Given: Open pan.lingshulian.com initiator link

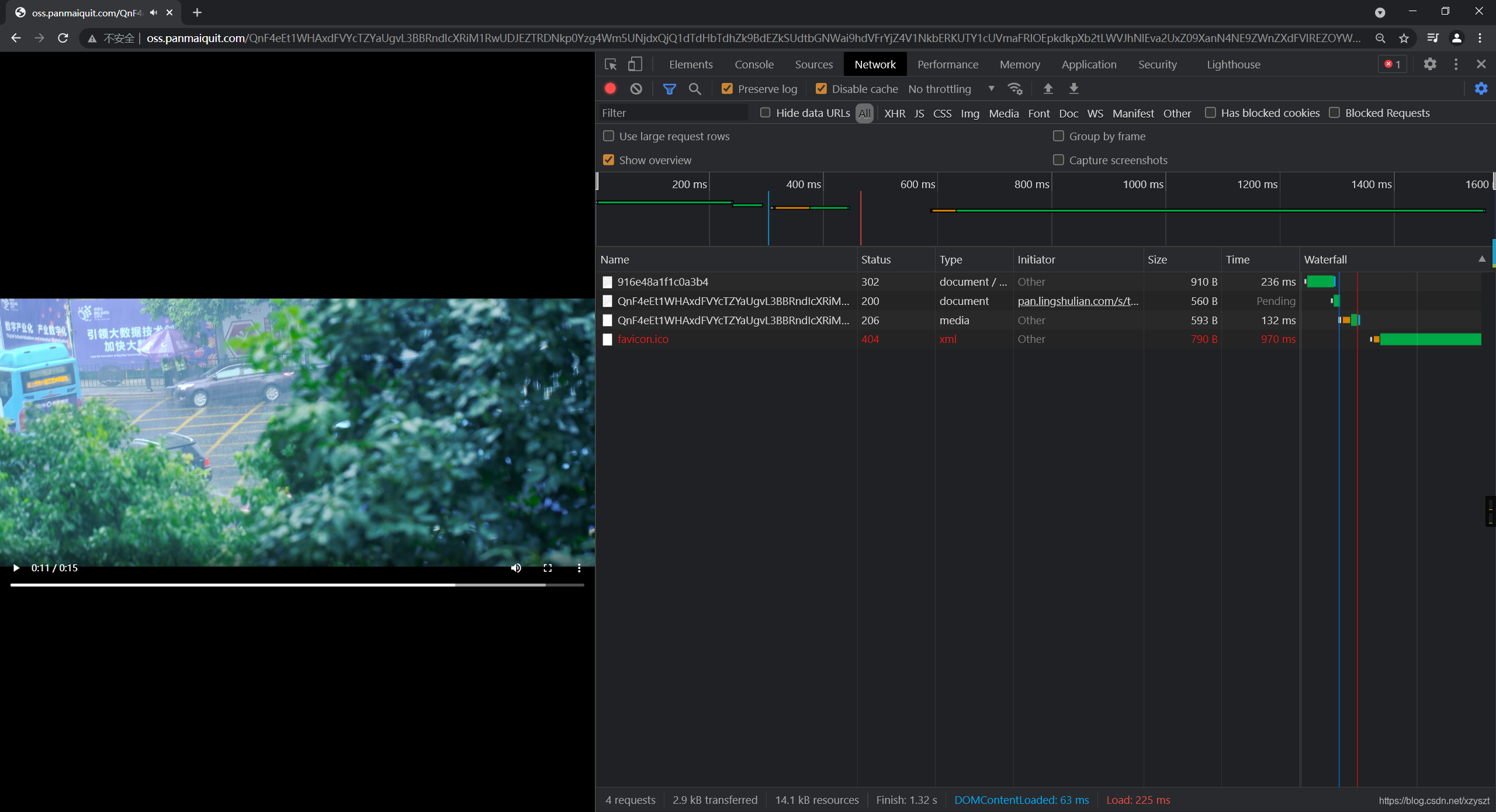Looking at the screenshot, I should pyautogui.click(x=1078, y=301).
